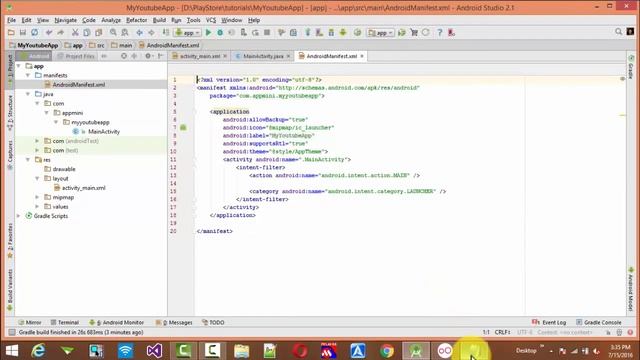
Task: Open Internet Explorer from the taskbar
Action: 38,351
